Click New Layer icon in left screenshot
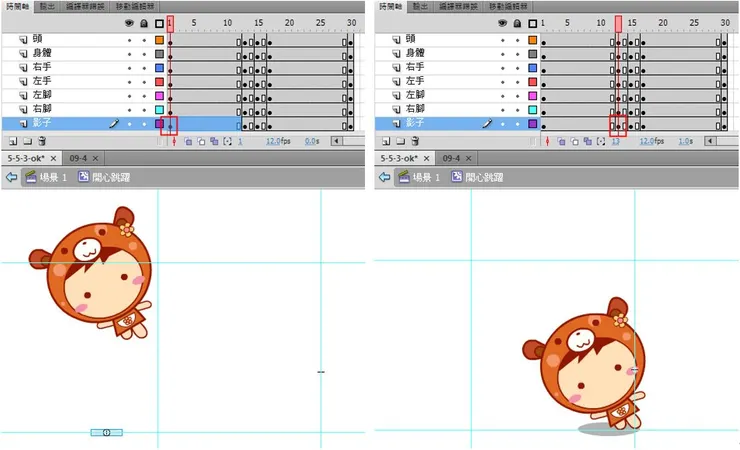This screenshot has height=450, width=740. [13, 141]
